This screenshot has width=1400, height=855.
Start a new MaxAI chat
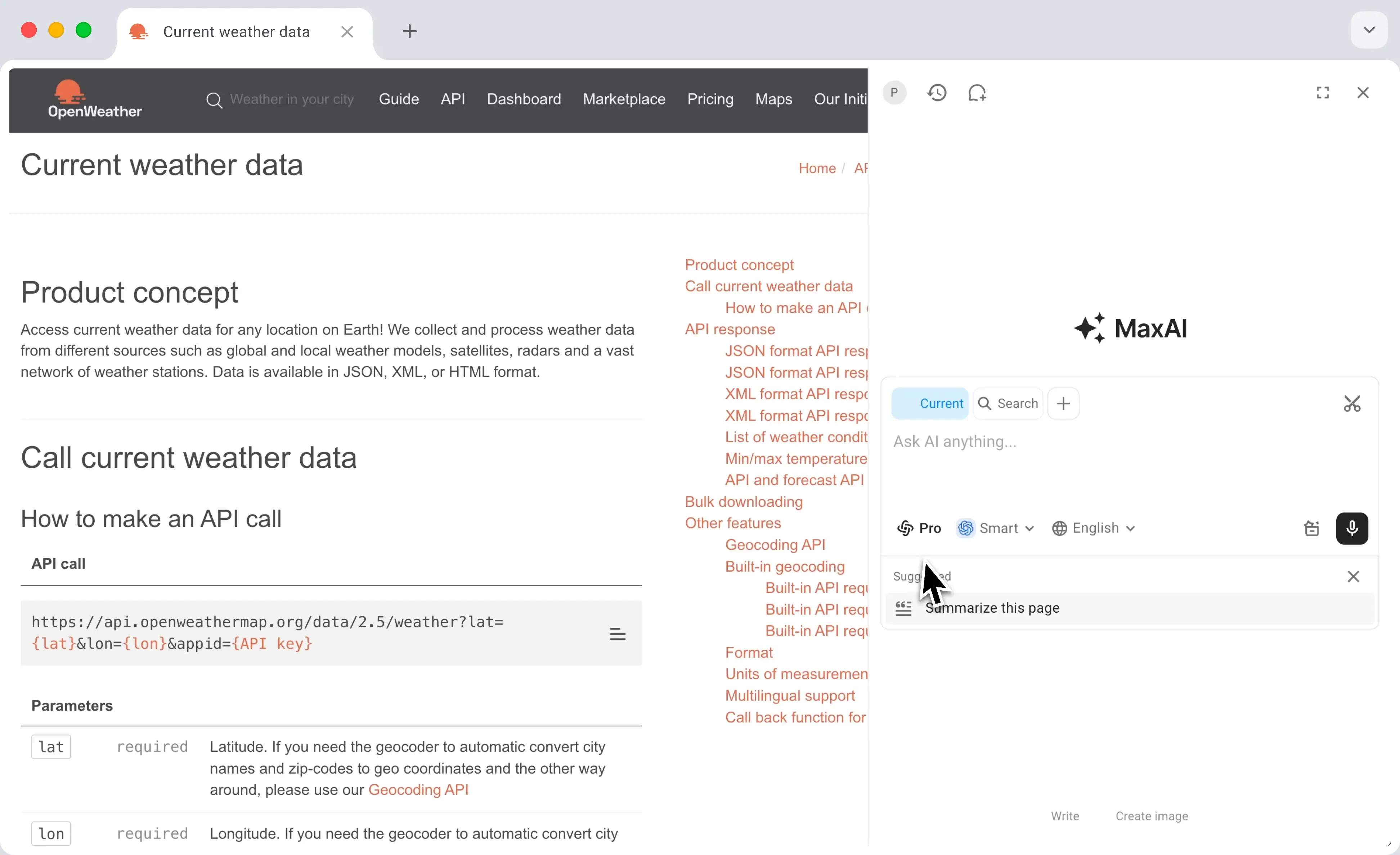pyautogui.click(x=977, y=93)
